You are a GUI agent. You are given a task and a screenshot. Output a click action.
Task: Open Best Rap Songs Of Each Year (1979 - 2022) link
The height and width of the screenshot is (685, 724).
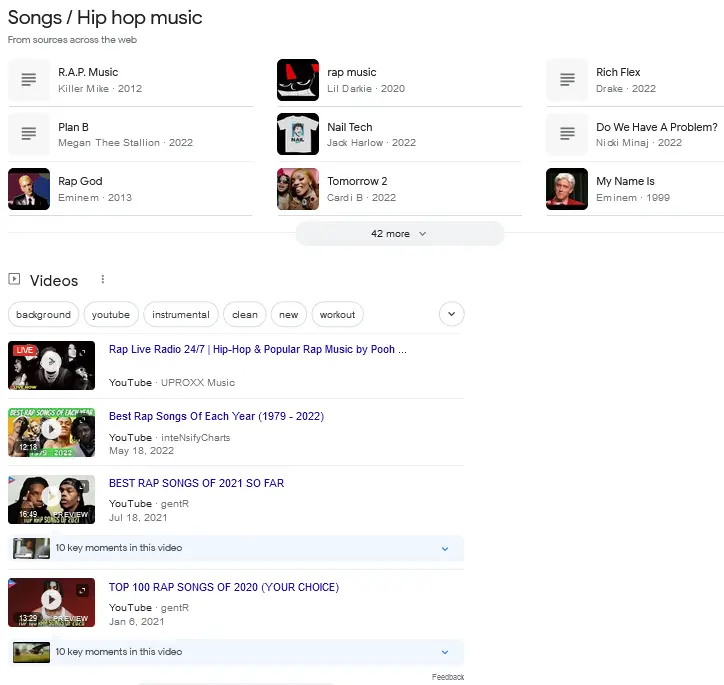[217, 416]
